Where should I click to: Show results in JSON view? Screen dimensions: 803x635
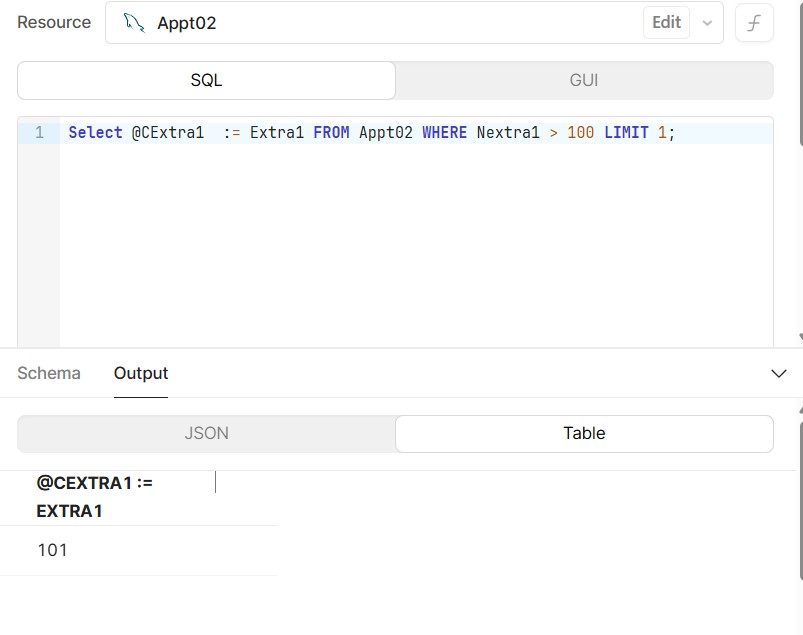206,433
